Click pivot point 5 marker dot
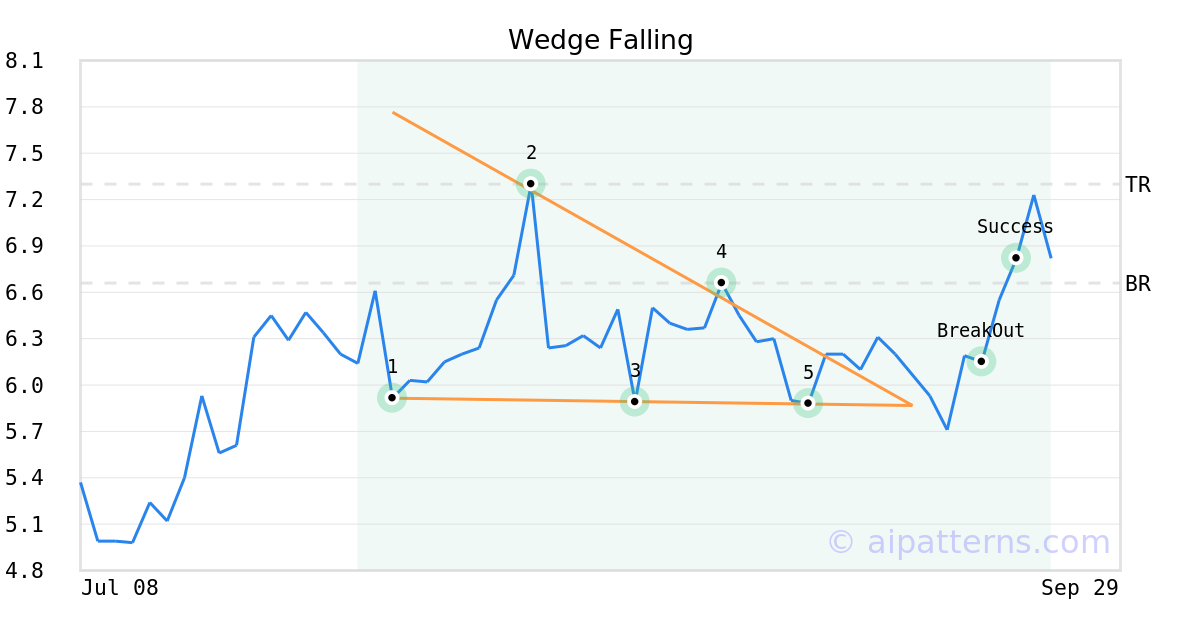 (808, 403)
